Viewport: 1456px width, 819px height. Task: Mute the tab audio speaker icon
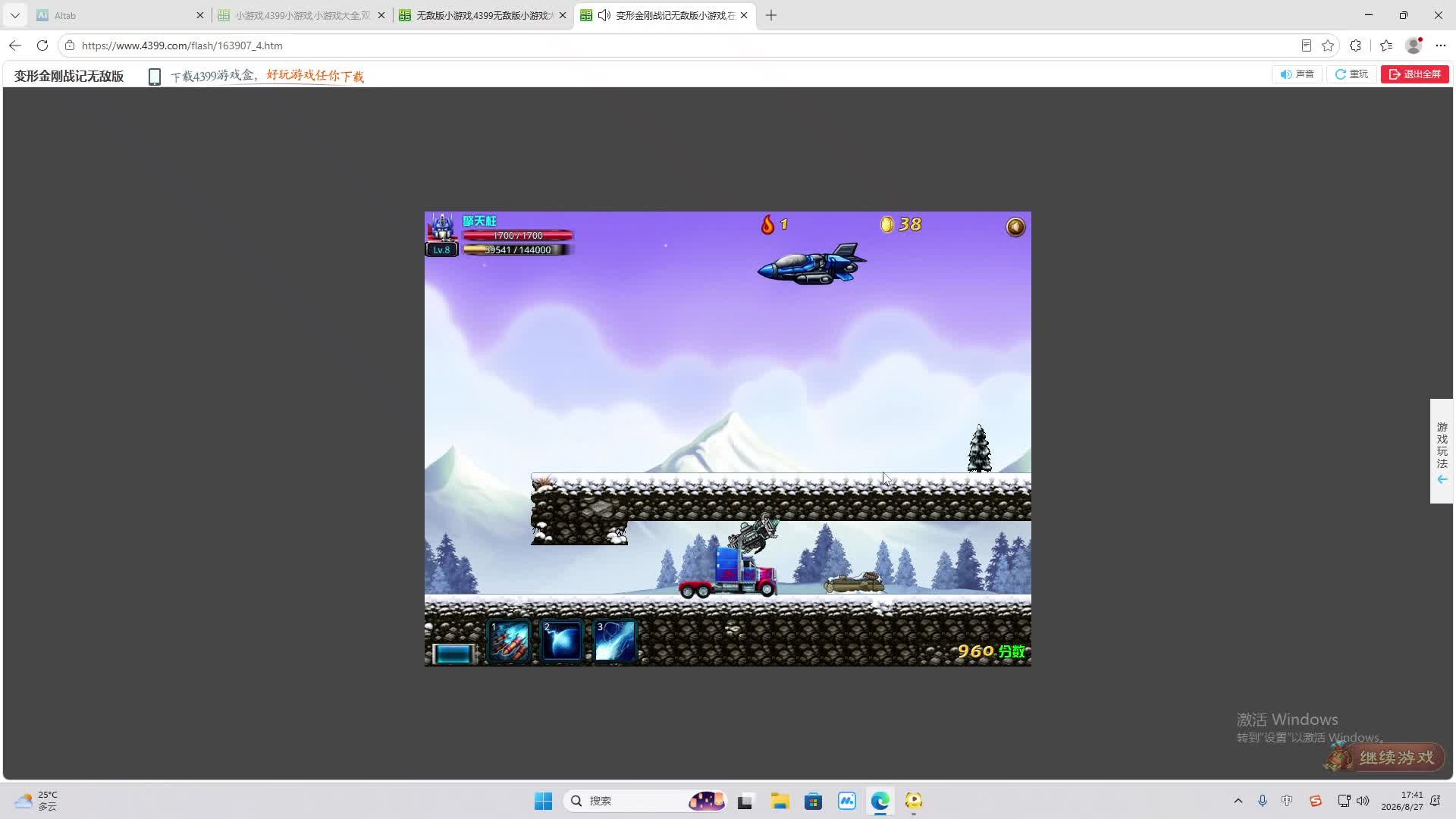point(604,15)
